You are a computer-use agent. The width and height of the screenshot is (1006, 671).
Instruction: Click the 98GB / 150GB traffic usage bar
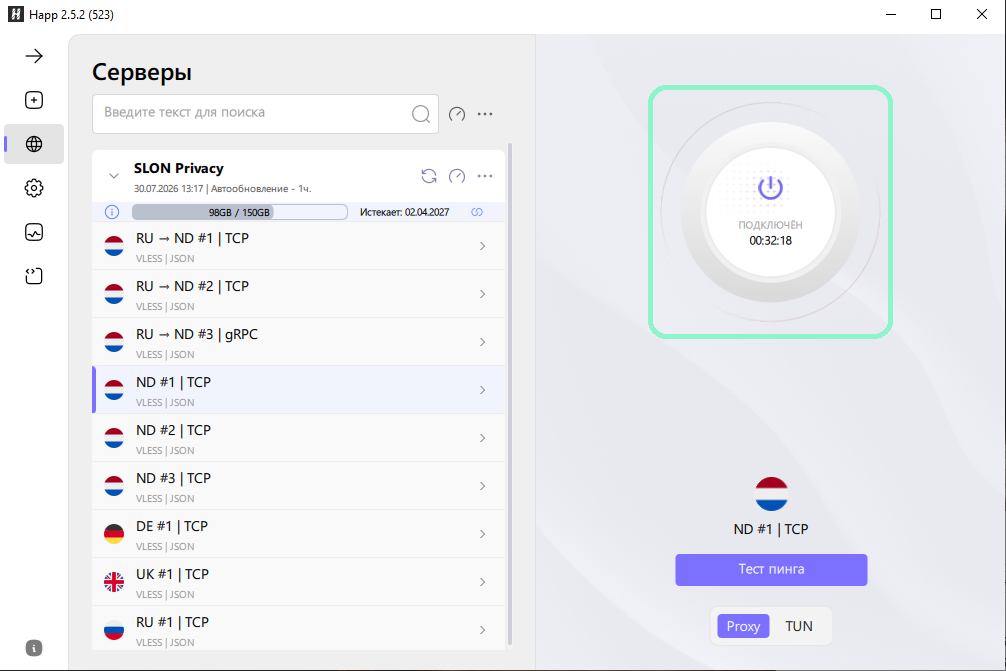coord(240,212)
